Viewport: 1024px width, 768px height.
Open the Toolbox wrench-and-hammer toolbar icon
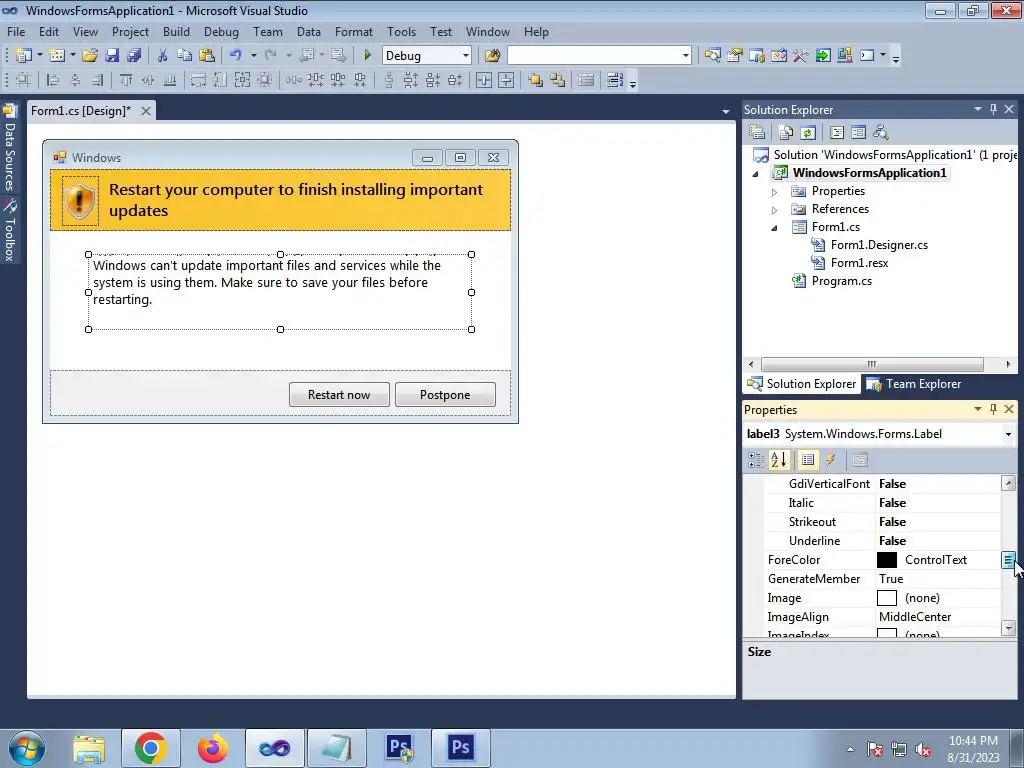click(801, 56)
